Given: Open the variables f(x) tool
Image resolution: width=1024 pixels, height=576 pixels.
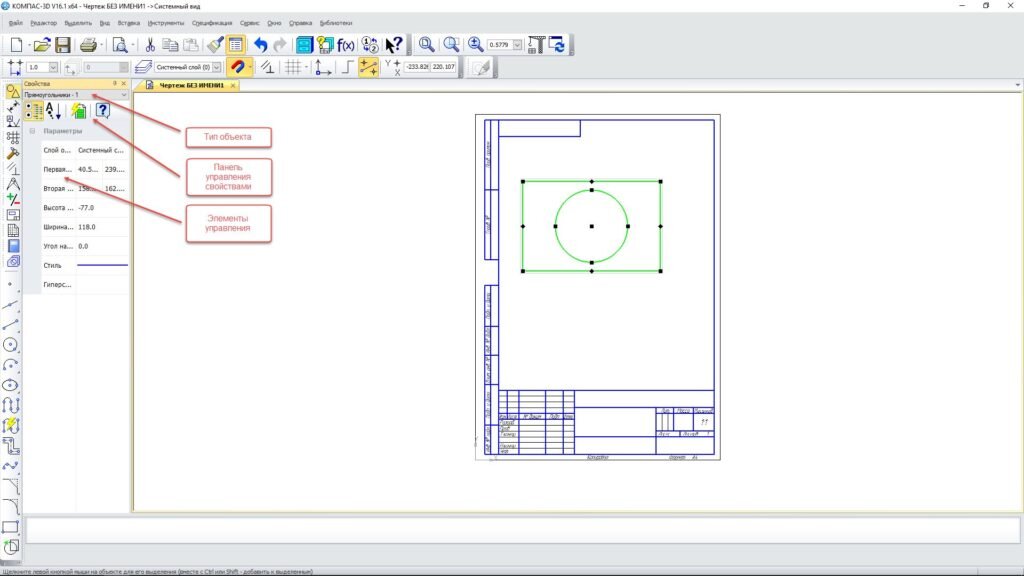Looking at the screenshot, I should [x=346, y=44].
